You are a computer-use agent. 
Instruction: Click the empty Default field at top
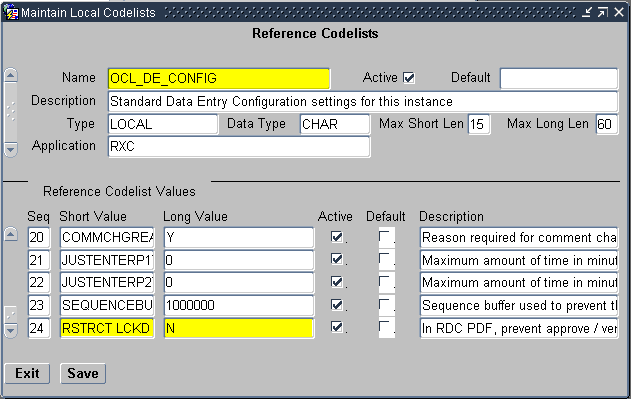(559, 78)
